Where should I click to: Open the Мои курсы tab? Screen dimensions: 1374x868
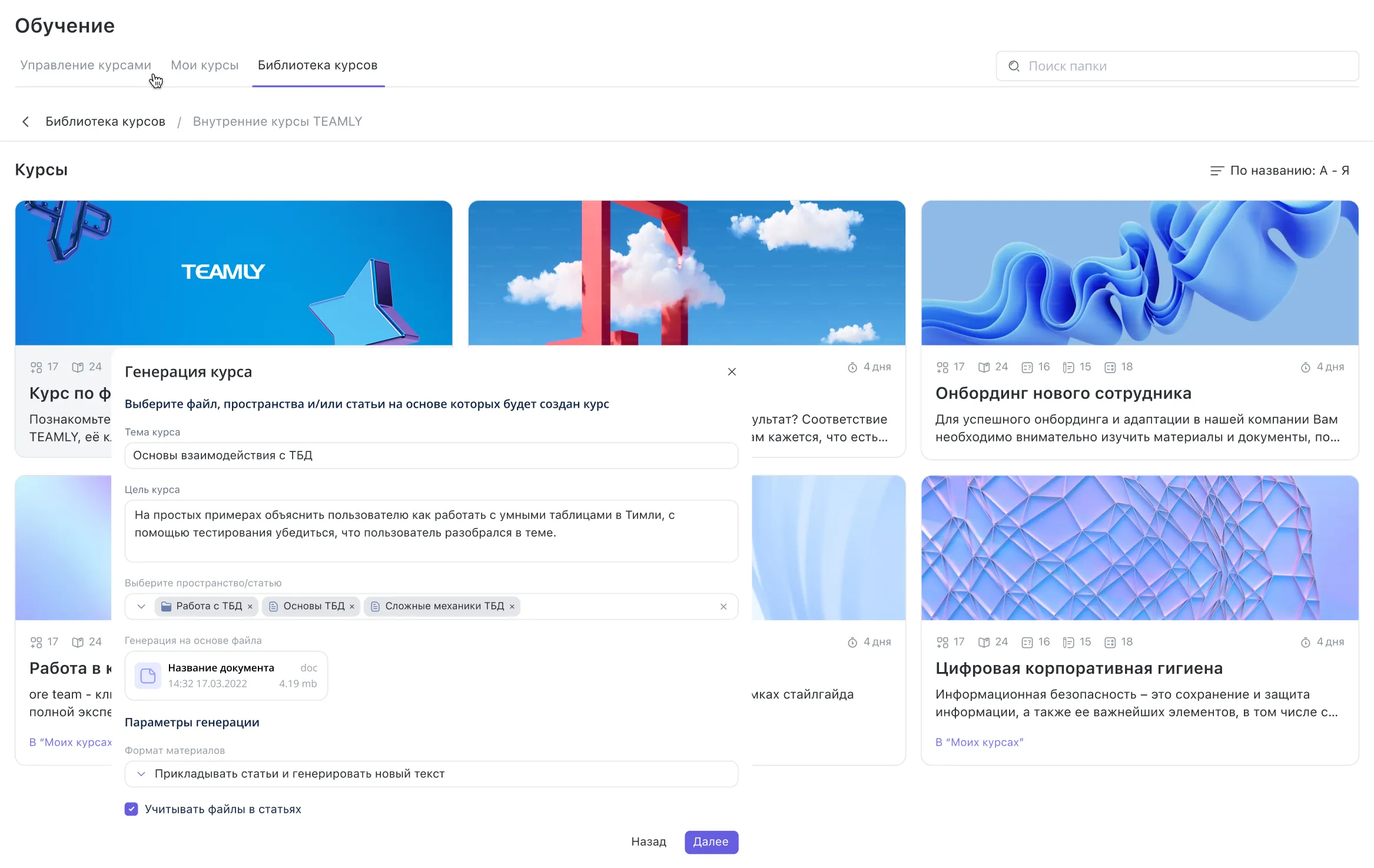(x=204, y=65)
